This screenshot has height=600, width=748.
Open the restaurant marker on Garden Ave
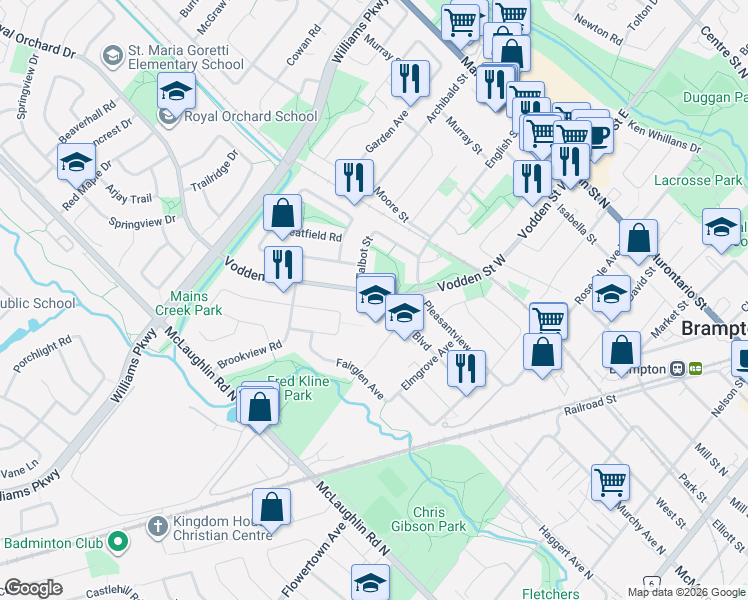[x=410, y=82]
